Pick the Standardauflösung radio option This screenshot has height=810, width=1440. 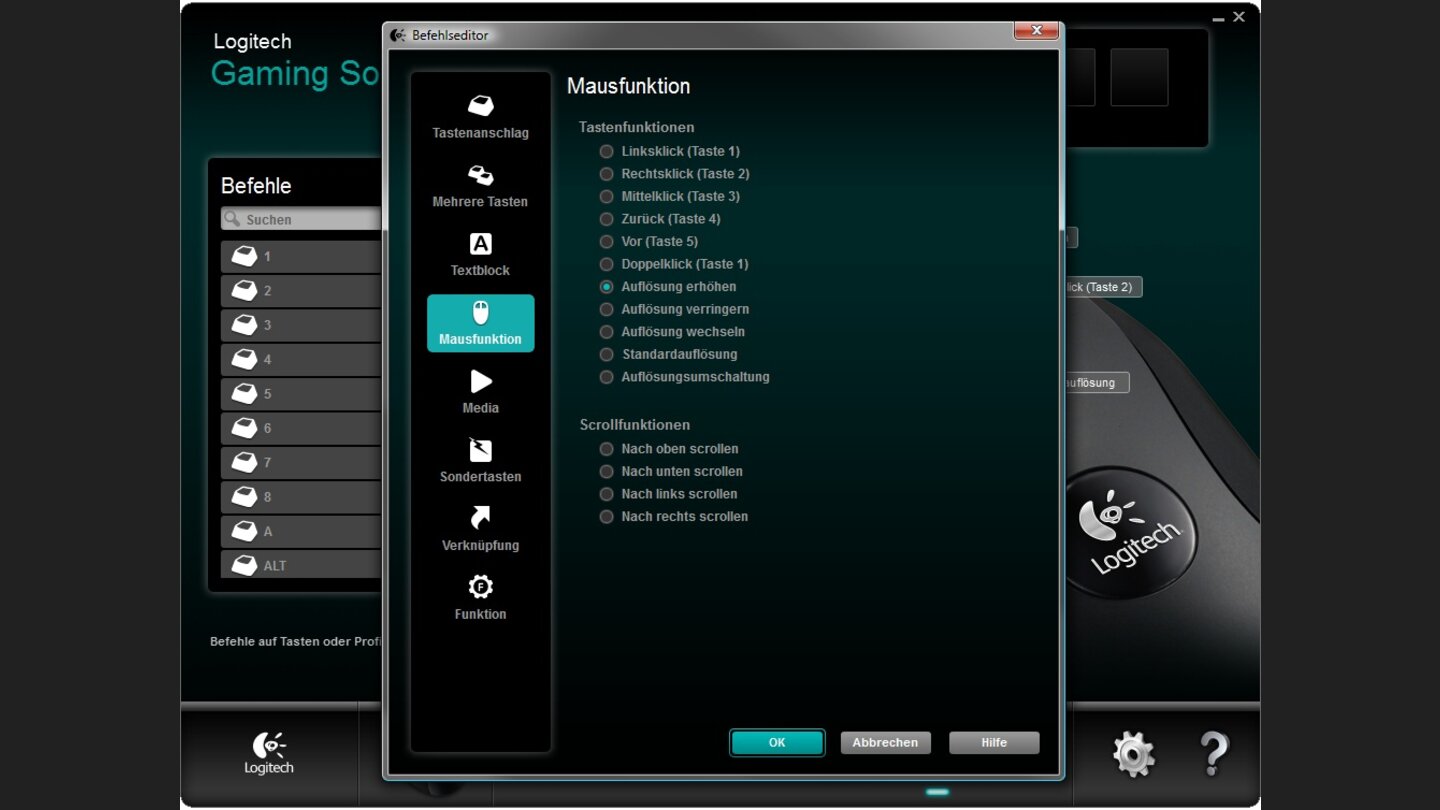606,355
